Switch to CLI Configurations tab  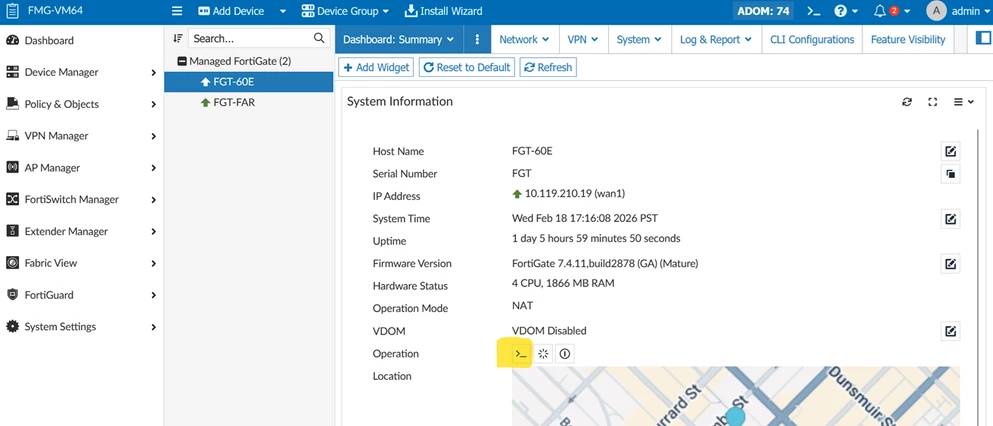[x=812, y=39]
